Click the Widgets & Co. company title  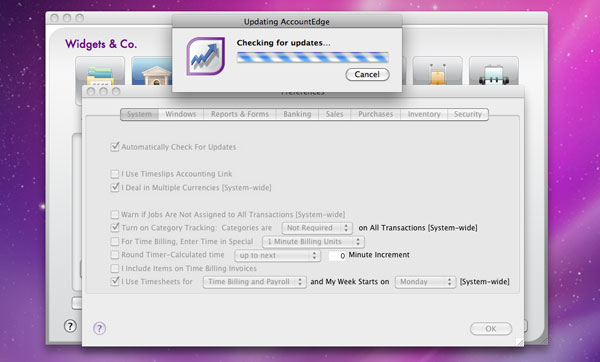pyautogui.click(x=101, y=44)
